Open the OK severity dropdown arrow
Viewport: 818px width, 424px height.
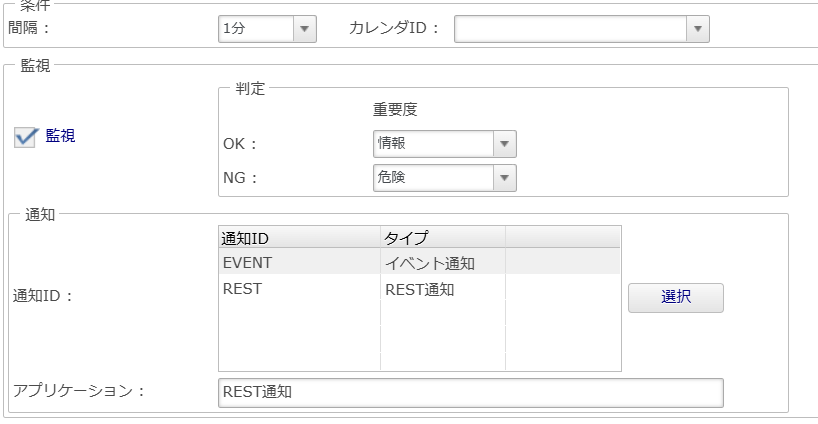pos(505,144)
